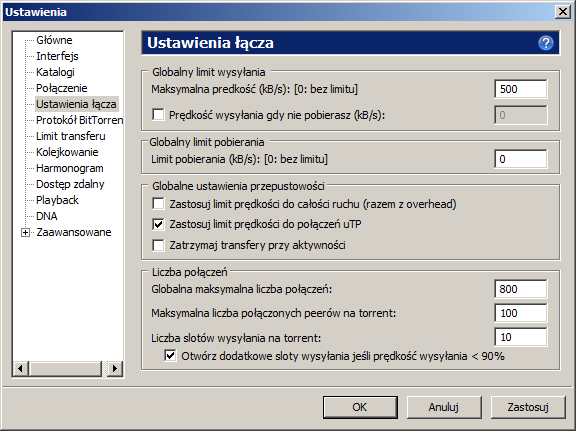The height and width of the screenshot is (431, 576).
Task: Go to Harmonogram settings
Action: [x=69, y=168]
